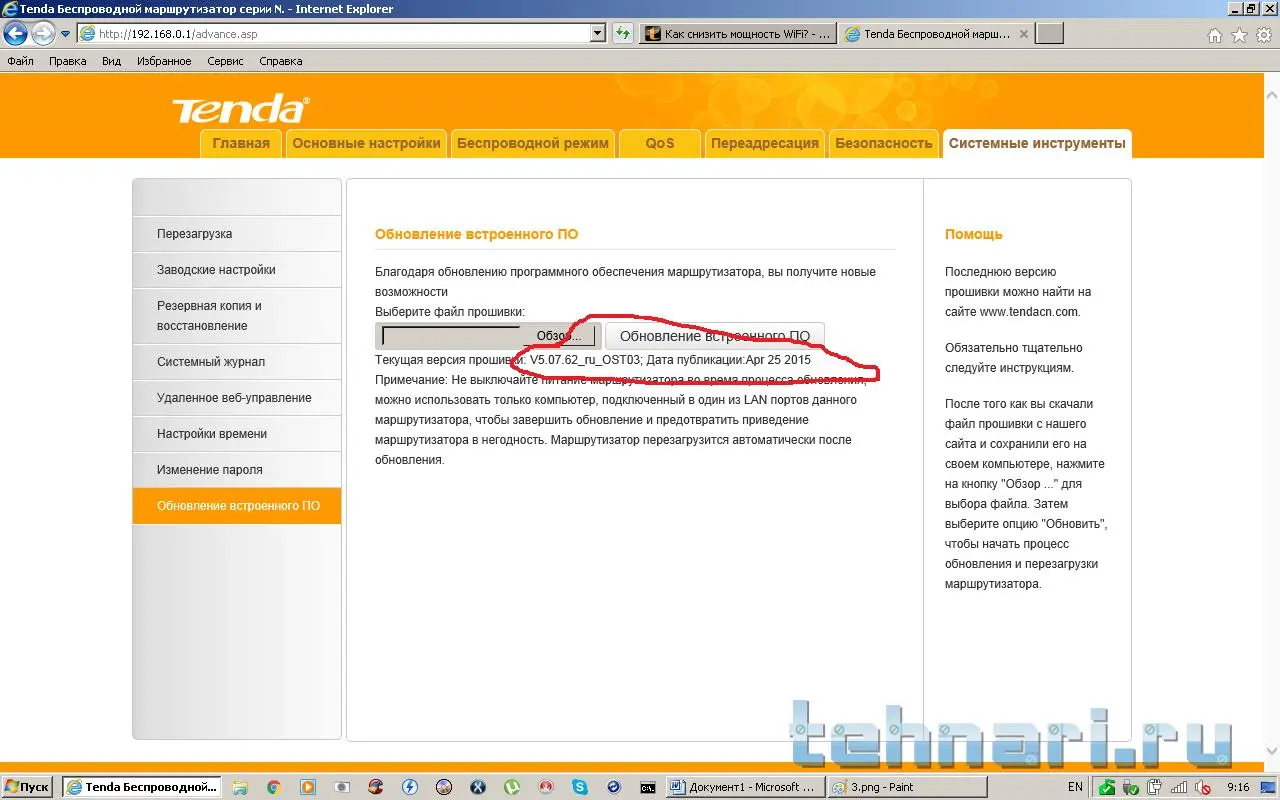Select Обновление встроенного ПО sidebar item

(236, 506)
